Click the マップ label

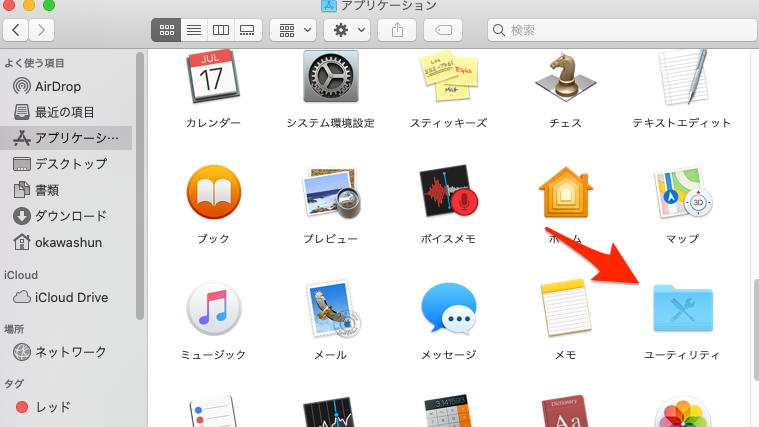(x=683, y=239)
